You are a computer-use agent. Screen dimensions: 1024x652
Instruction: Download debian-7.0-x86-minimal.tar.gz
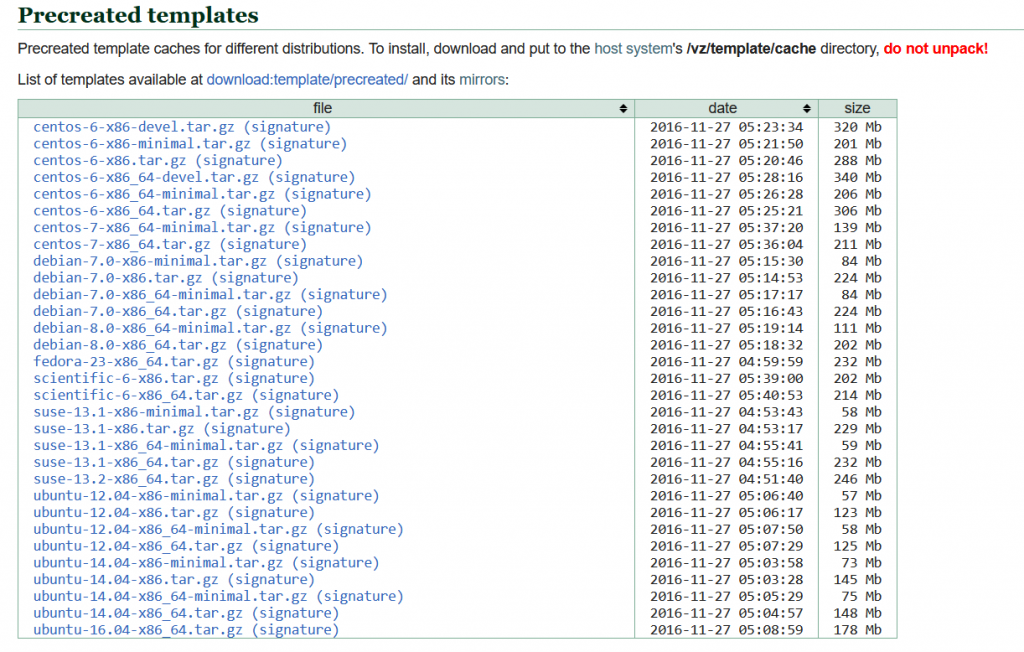150,261
